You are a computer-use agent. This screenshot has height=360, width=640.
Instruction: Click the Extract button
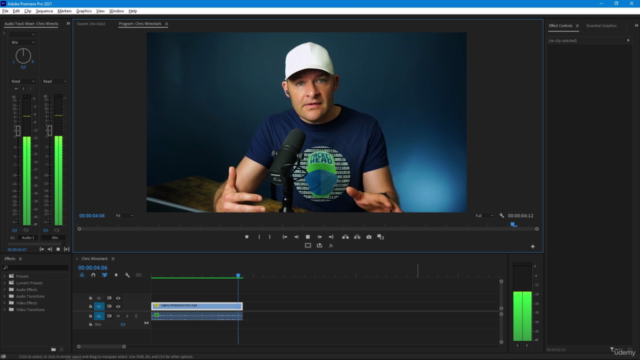coord(357,237)
